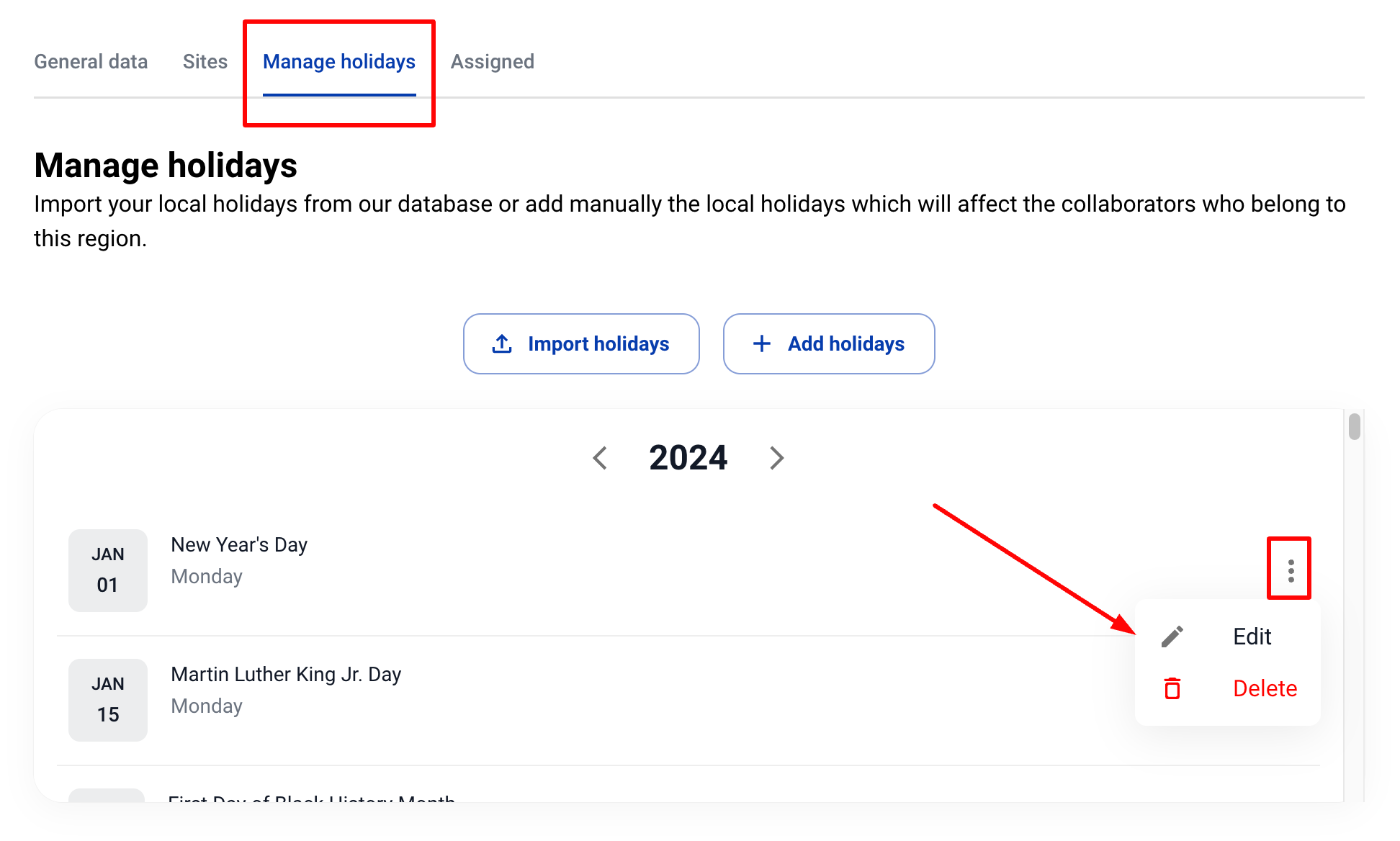
Task: Select the Manage holidays tab
Action: point(339,62)
